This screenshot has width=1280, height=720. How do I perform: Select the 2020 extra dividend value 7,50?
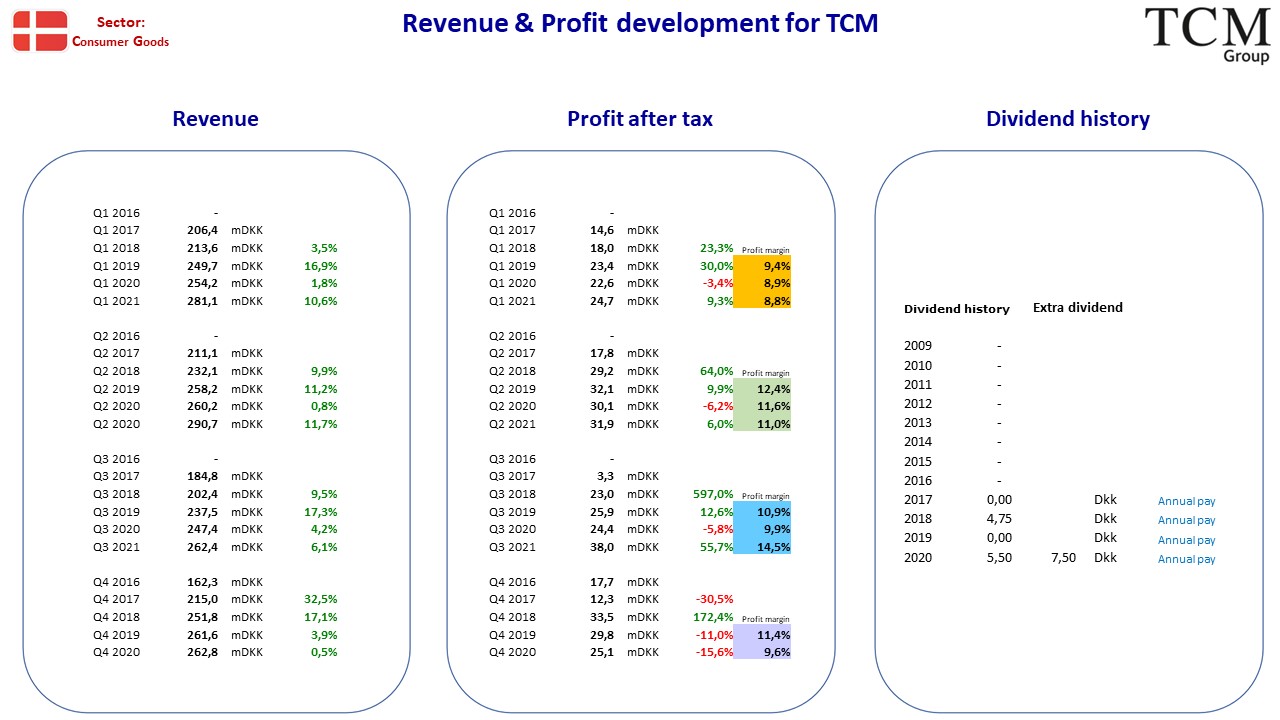pyautogui.click(x=1063, y=558)
